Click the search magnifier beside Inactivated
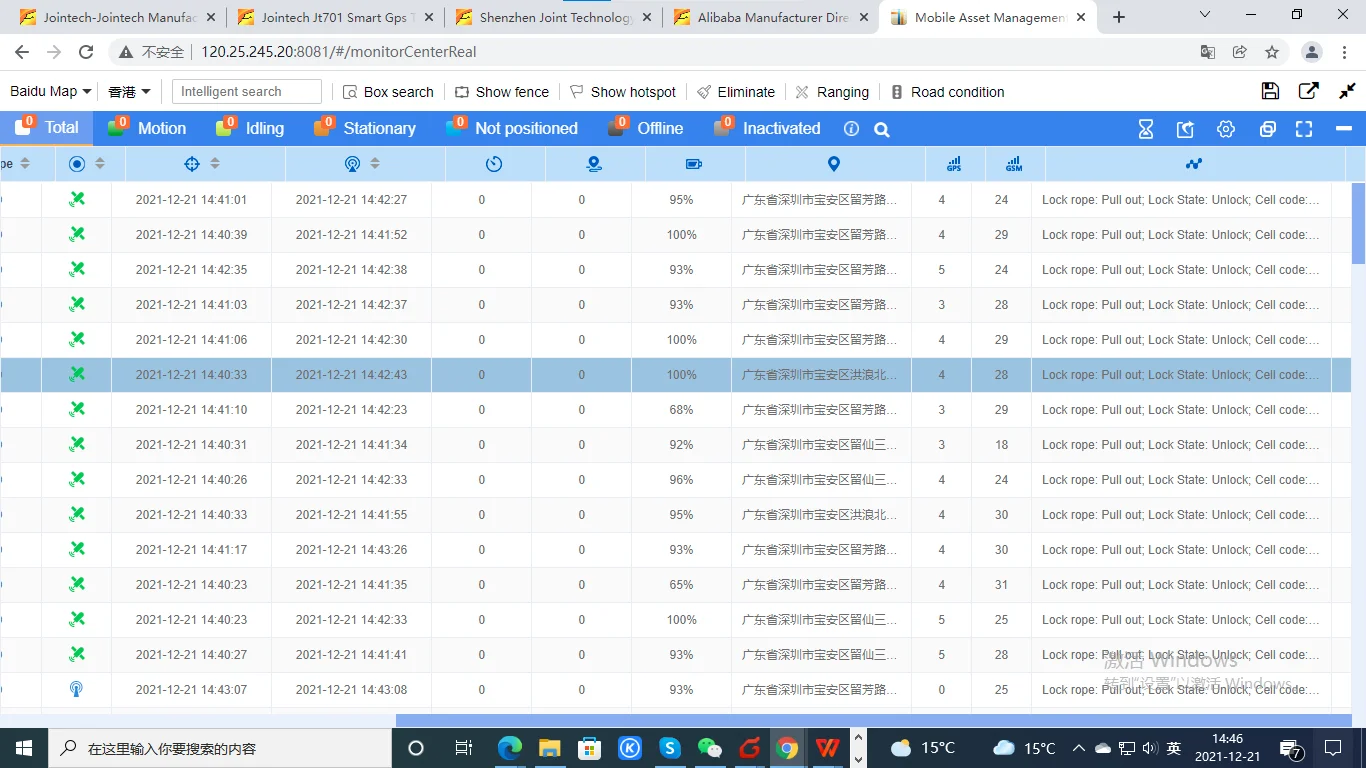Screen dimensions: 1366x768 (x=881, y=129)
